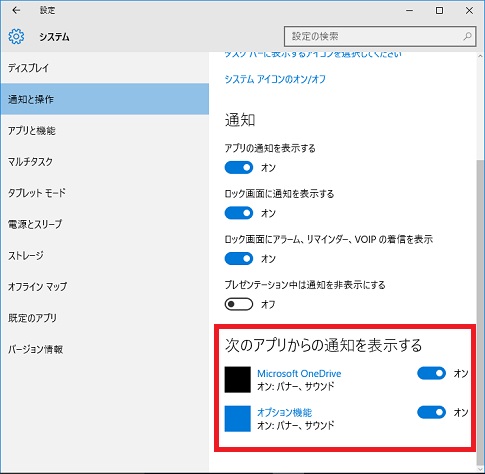The height and width of the screenshot is (474, 485).
Task: Click the black Microsoft OneDrive app icon
Action: coord(237,379)
